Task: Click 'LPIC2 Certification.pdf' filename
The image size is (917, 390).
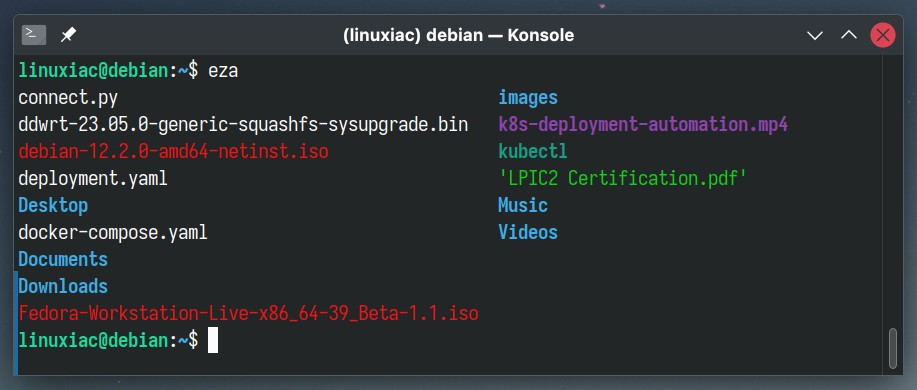Action: (x=623, y=178)
